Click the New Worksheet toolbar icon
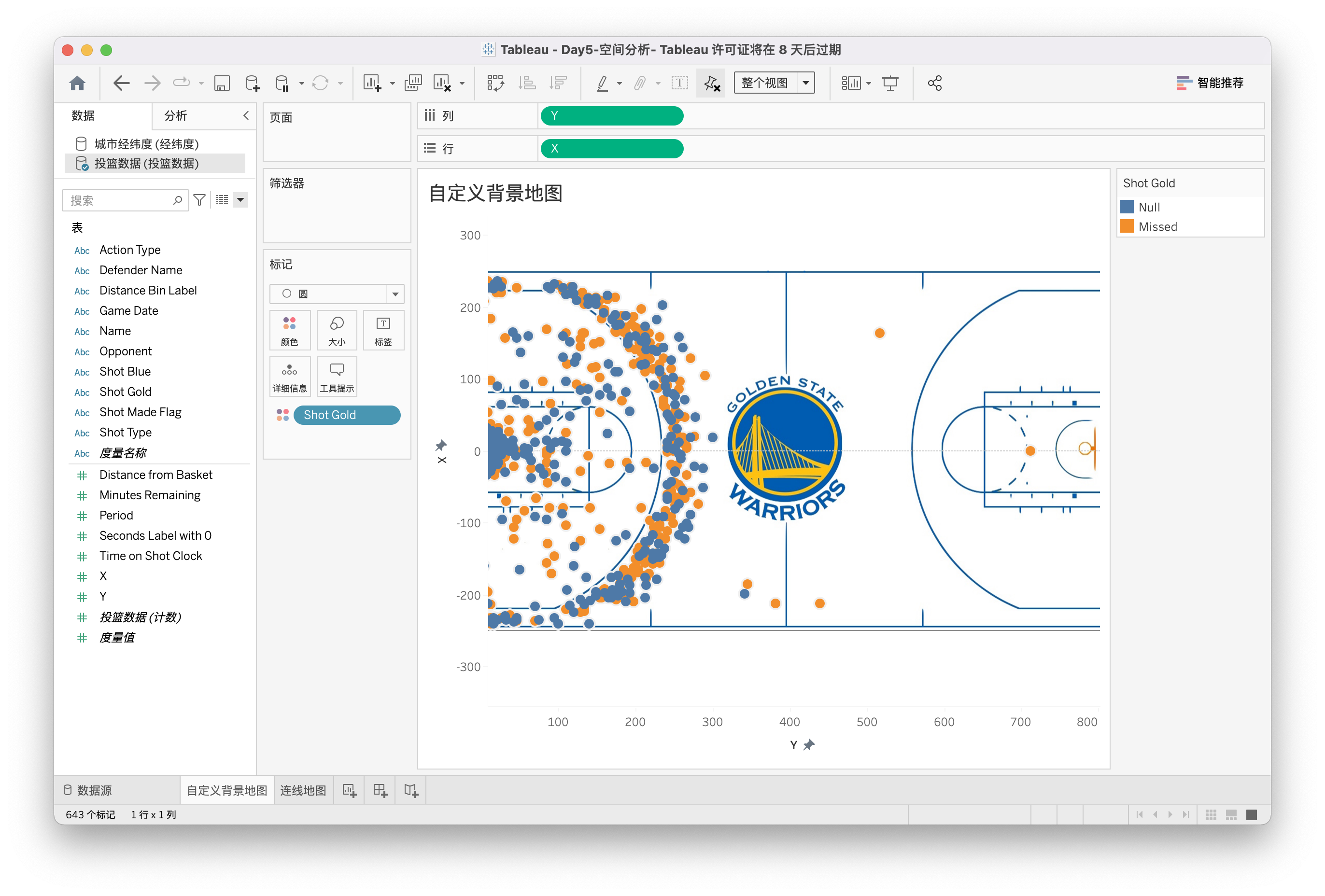1325x896 pixels. (x=372, y=83)
